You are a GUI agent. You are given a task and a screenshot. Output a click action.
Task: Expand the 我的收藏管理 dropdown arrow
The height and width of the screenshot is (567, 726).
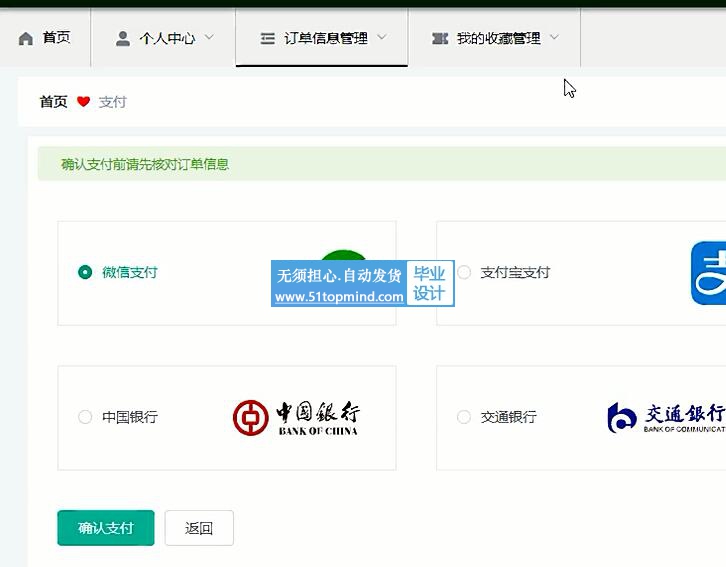tap(554, 37)
